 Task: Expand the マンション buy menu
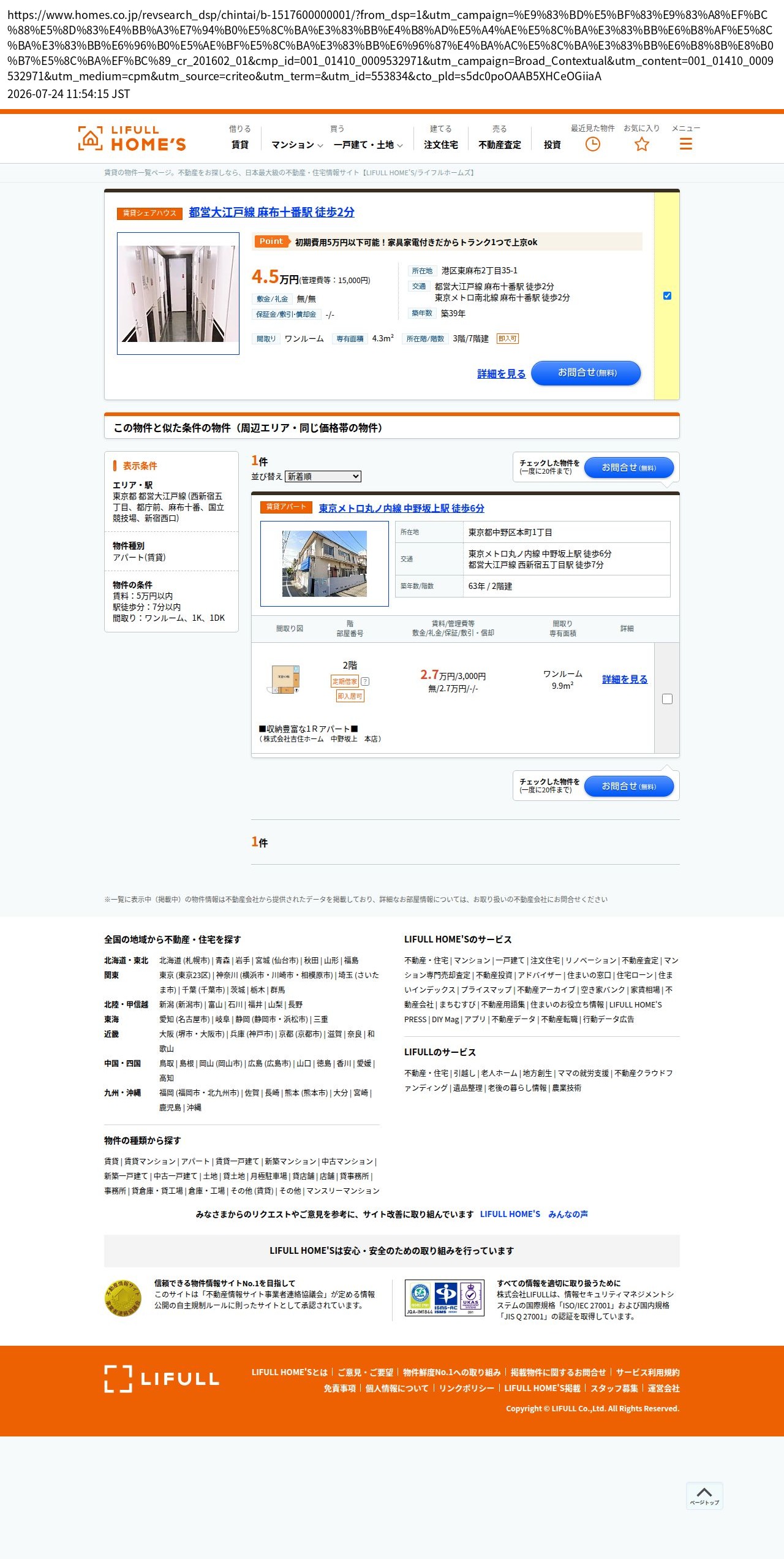point(297,145)
